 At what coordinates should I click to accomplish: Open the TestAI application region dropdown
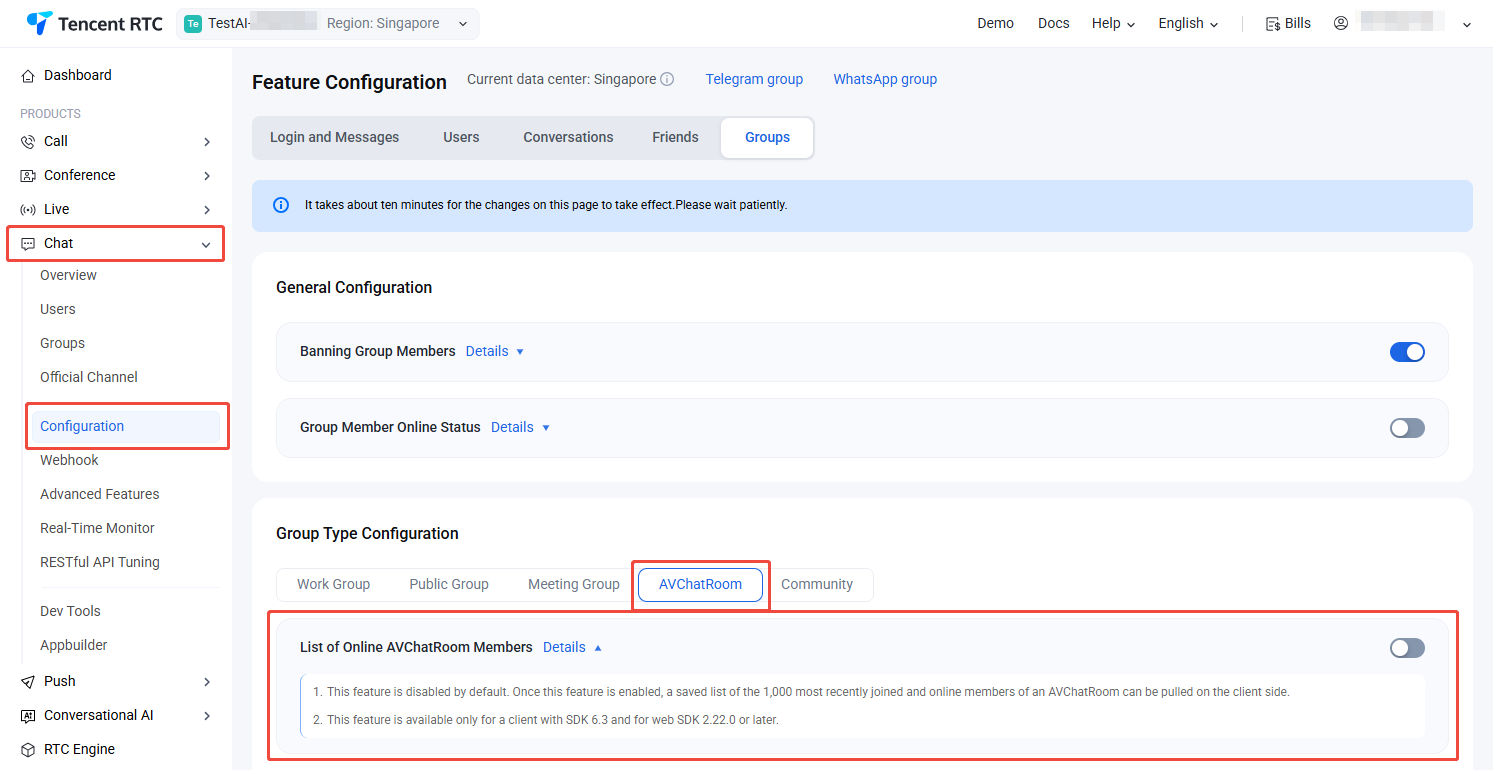[328, 24]
